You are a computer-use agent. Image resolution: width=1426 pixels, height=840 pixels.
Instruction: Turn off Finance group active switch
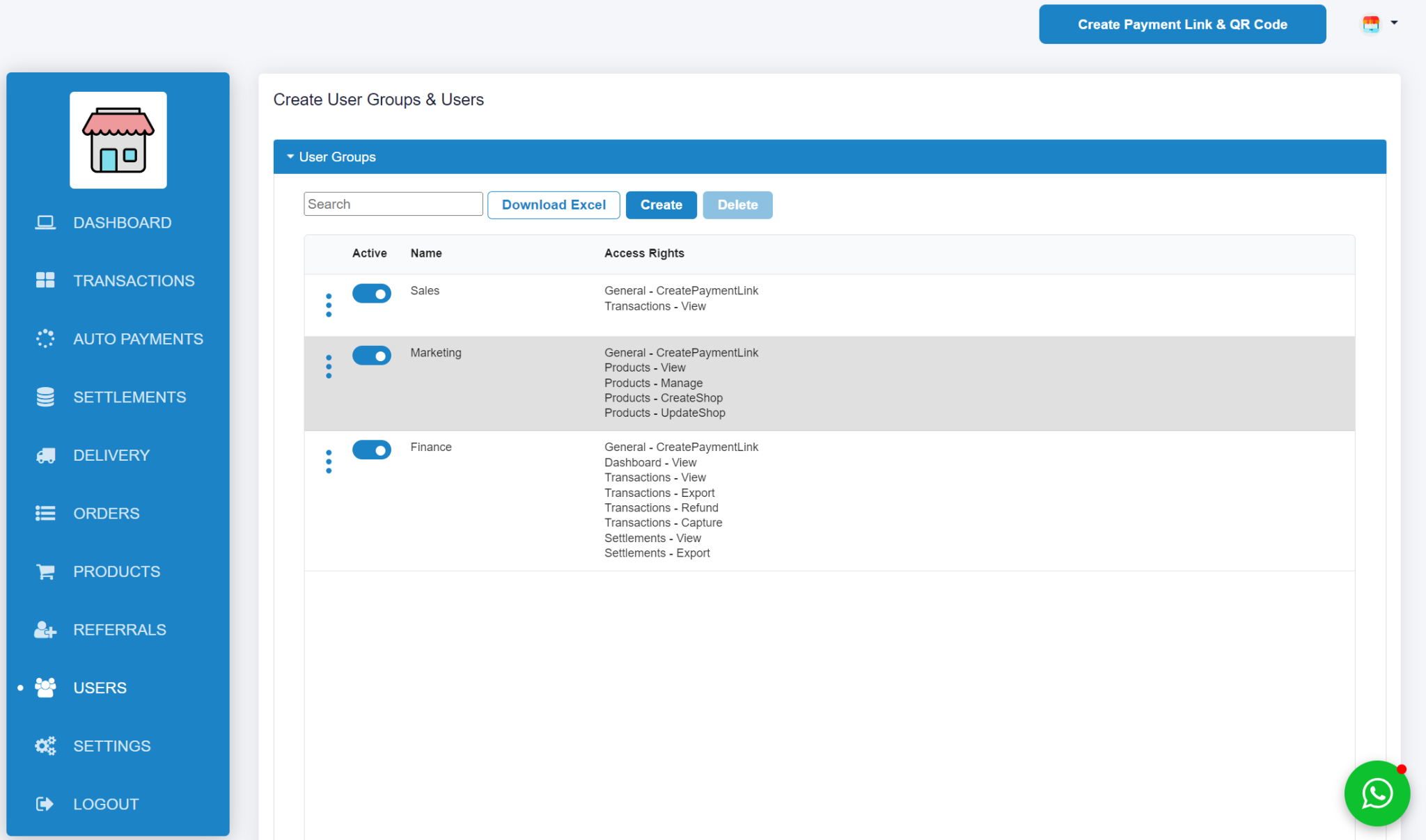coord(371,450)
